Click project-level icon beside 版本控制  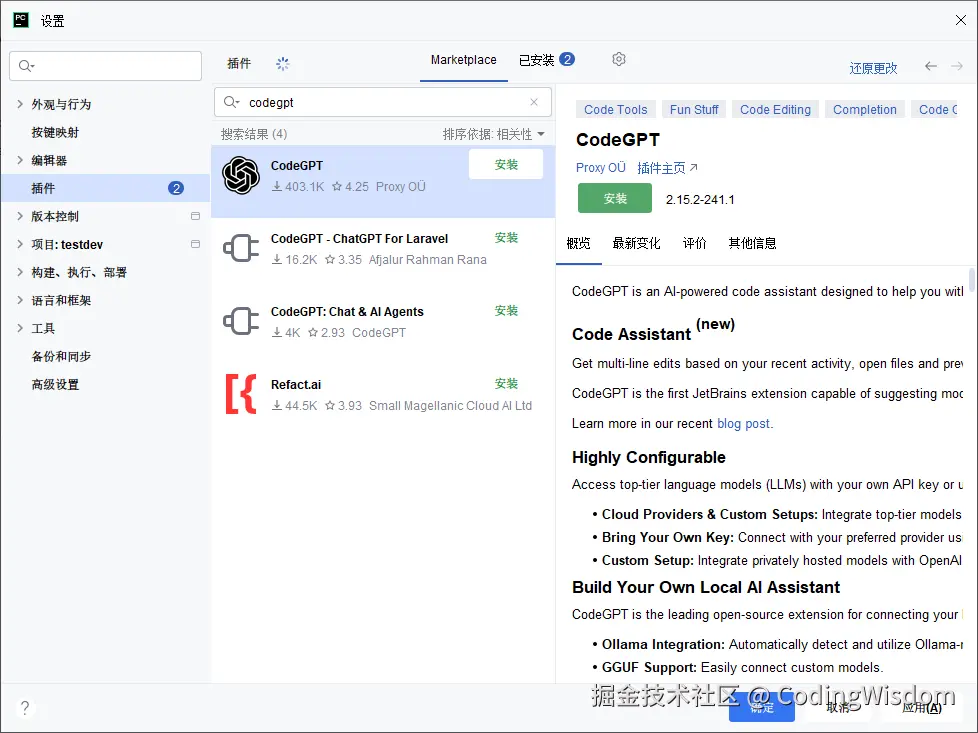[x=195, y=216]
